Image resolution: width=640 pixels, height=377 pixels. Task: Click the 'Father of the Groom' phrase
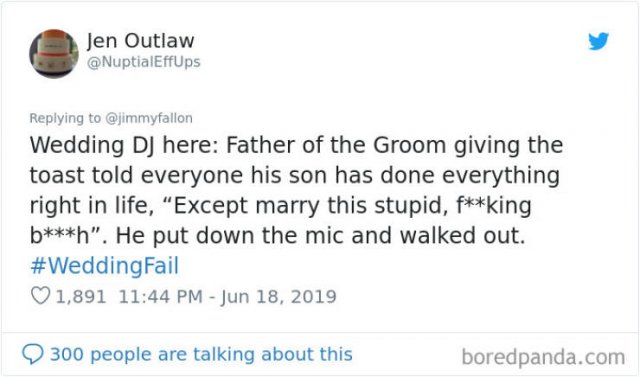(x=336, y=145)
